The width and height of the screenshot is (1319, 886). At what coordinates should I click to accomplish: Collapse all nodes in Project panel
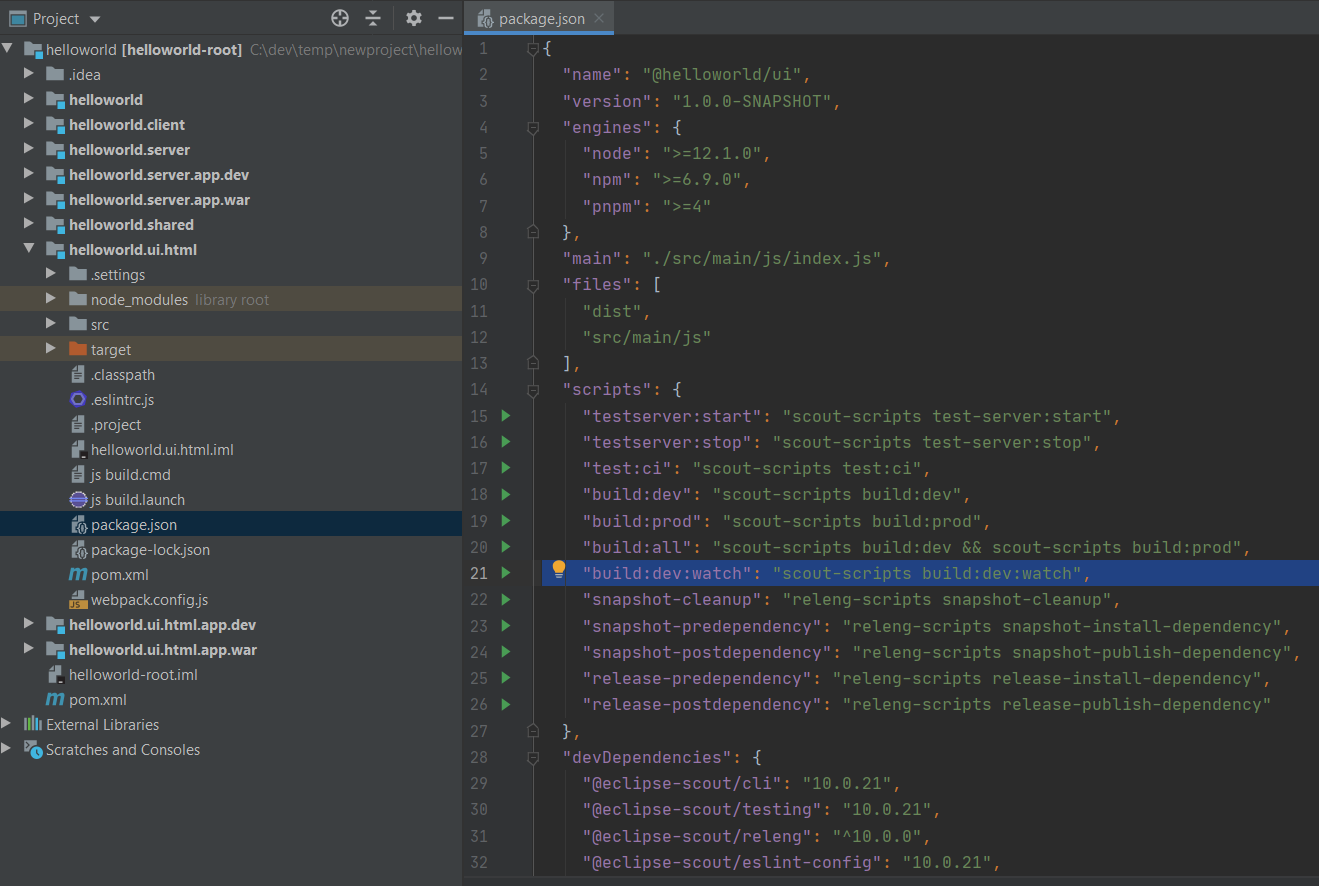tap(373, 18)
